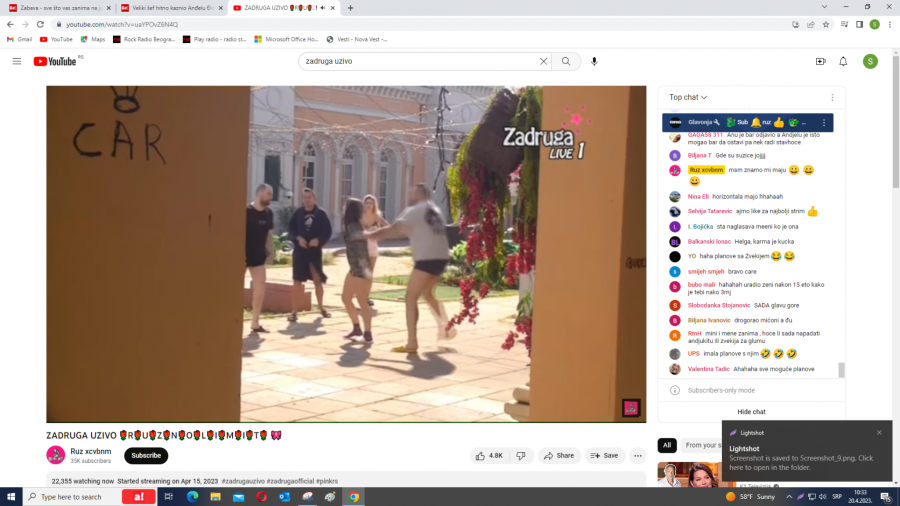Screen dimensions: 900x506
Task: Subscribe to Ruz xcvbnm channel
Action: (x=146, y=455)
